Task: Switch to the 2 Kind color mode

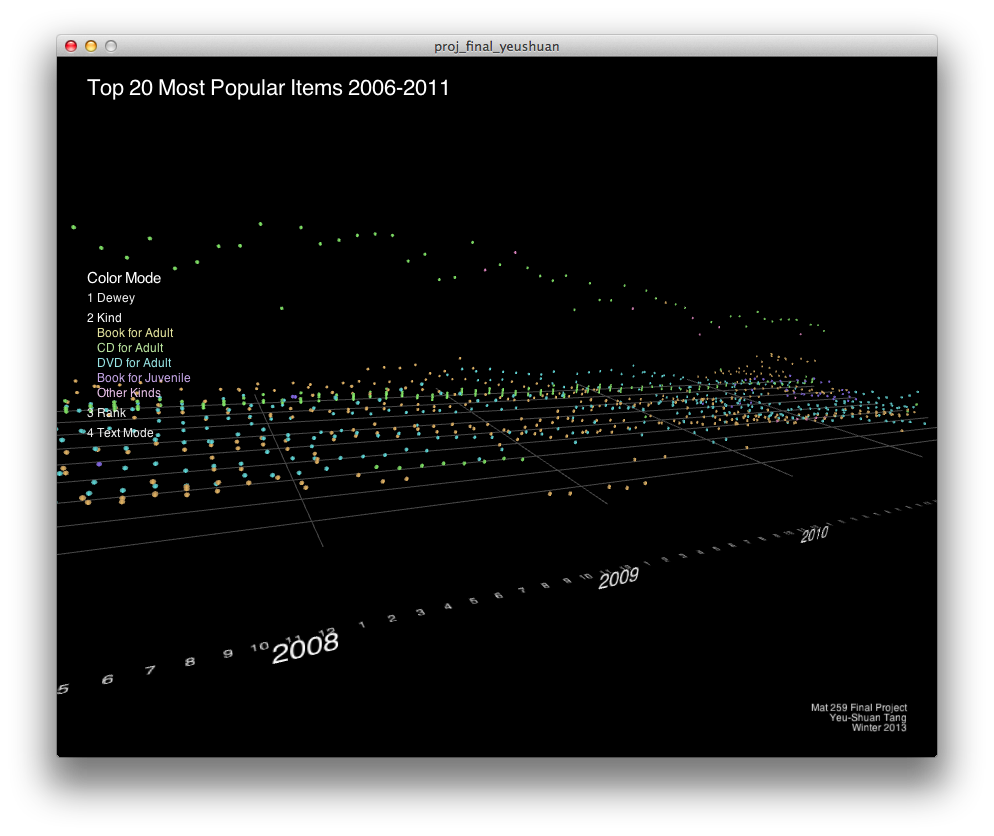Action: pos(104,318)
